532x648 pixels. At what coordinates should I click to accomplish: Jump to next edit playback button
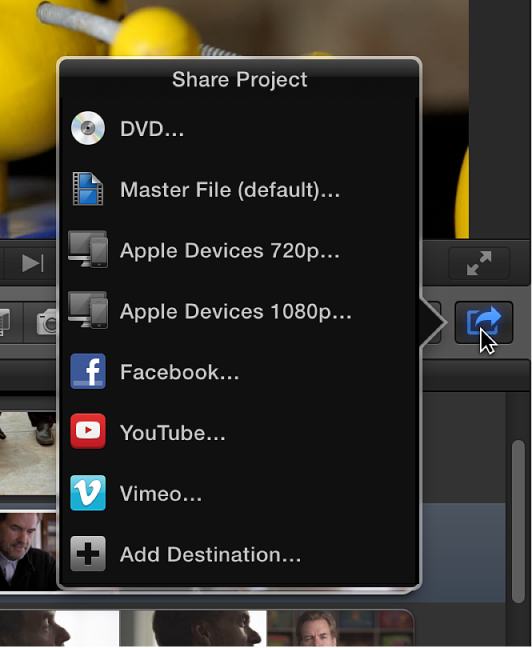32,263
